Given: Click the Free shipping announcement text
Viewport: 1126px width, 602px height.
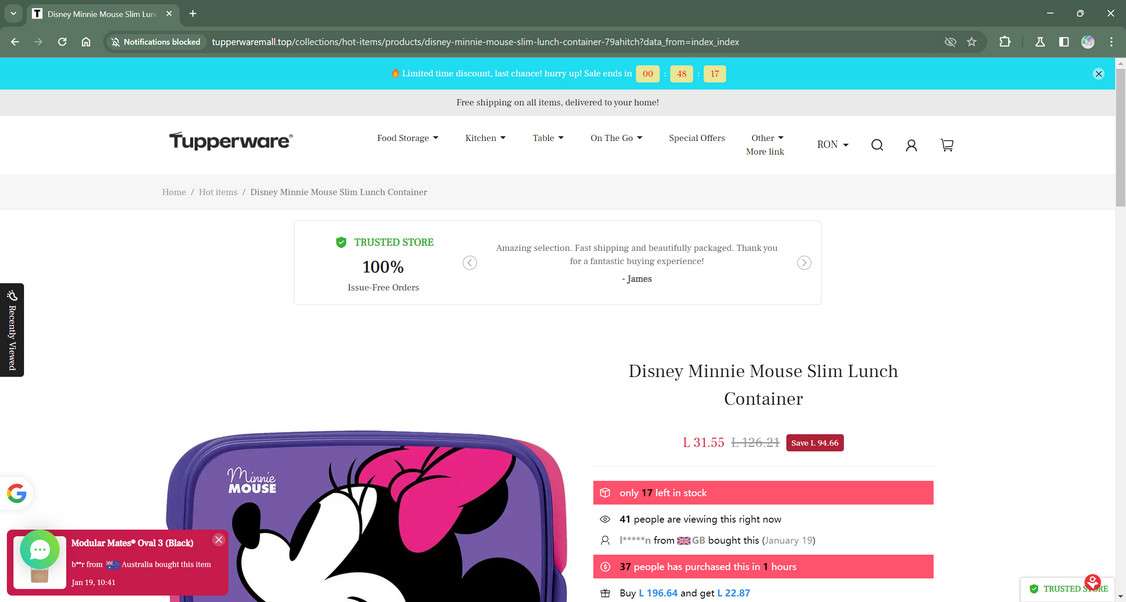Looking at the screenshot, I should point(557,103).
